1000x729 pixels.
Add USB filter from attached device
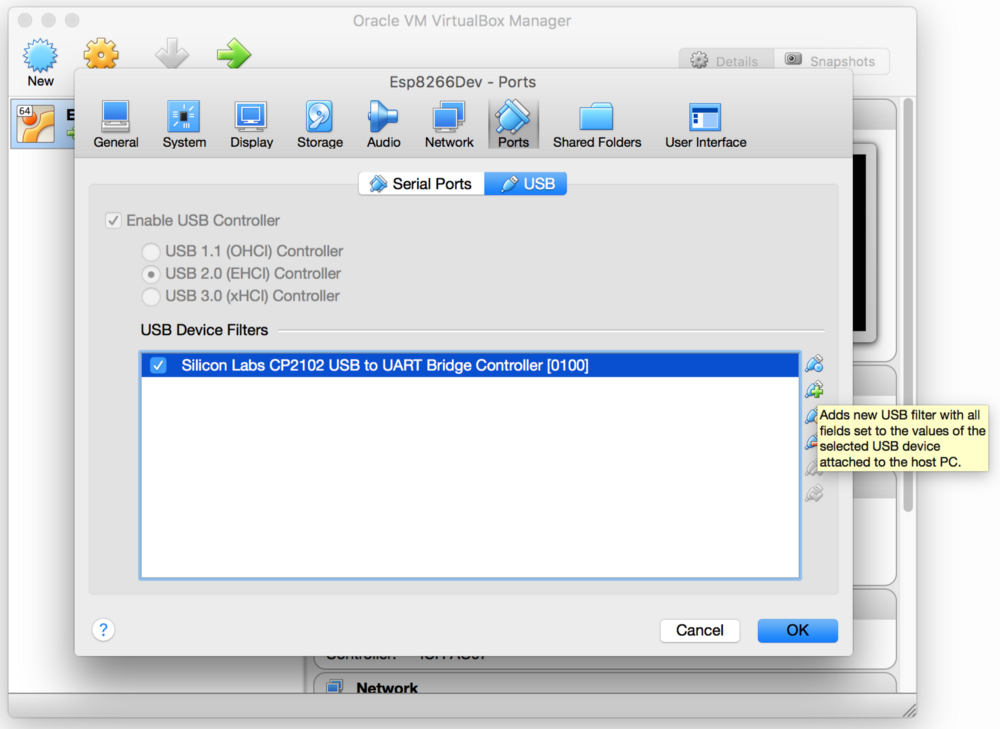[814, 390]
